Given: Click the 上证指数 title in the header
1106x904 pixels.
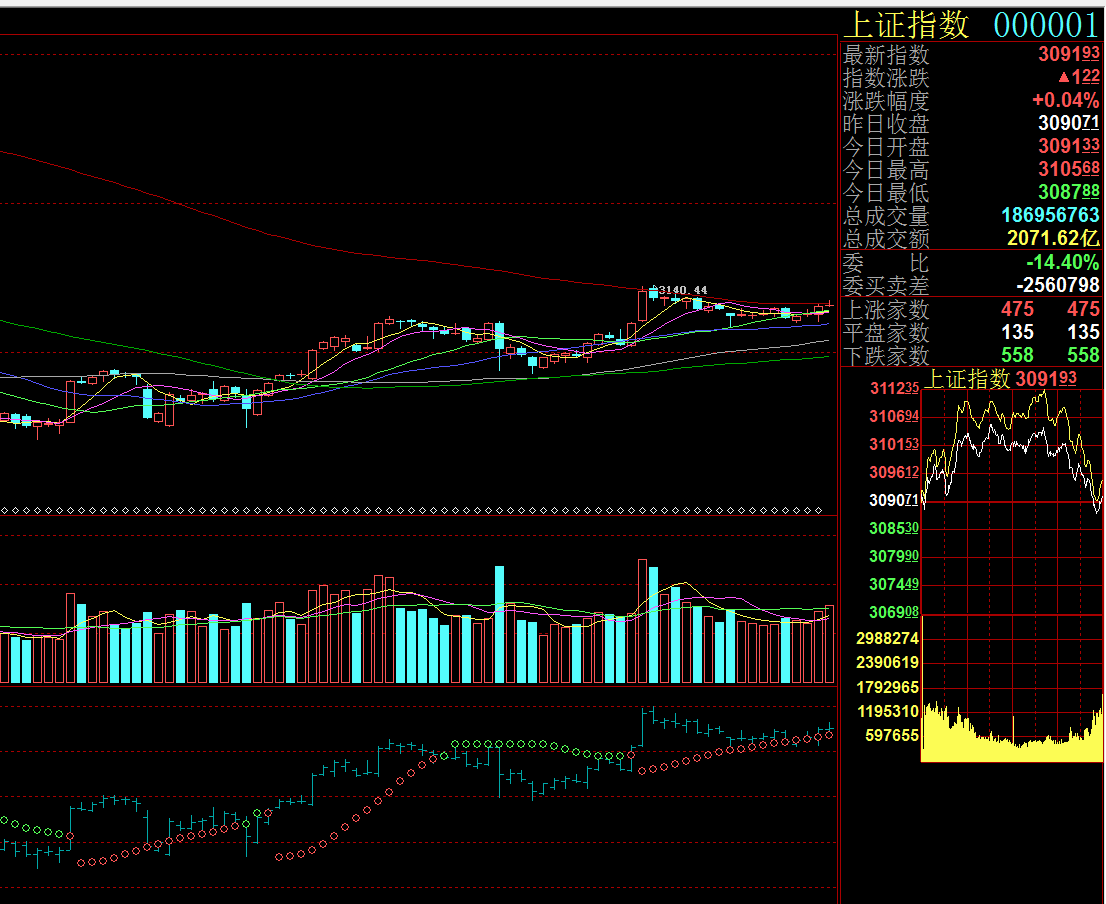Looking at the screenshot, I should click(x=906, y=25).
